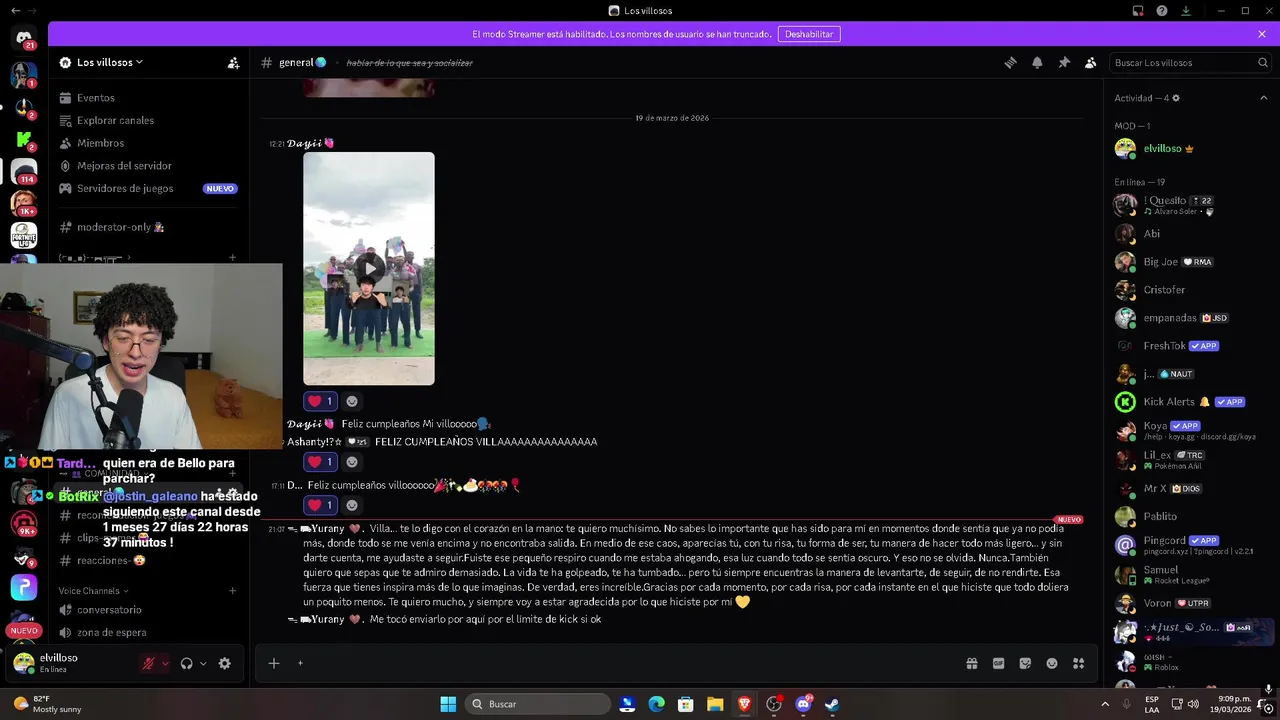Image resolution: width=1280 pixels, height=720 pixels.
Task: Play the video posted by Dayii
Action: coord(369,268)
